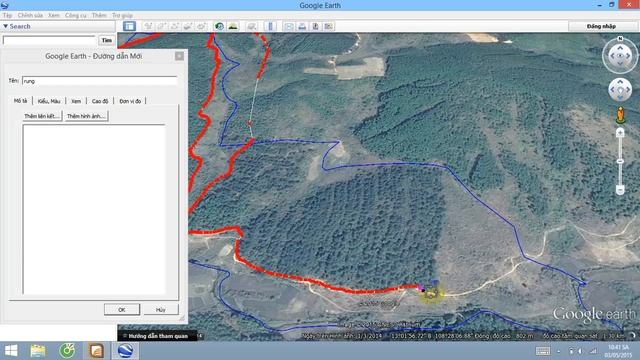Open the Xem menu in menu bar

click(53, 15)
